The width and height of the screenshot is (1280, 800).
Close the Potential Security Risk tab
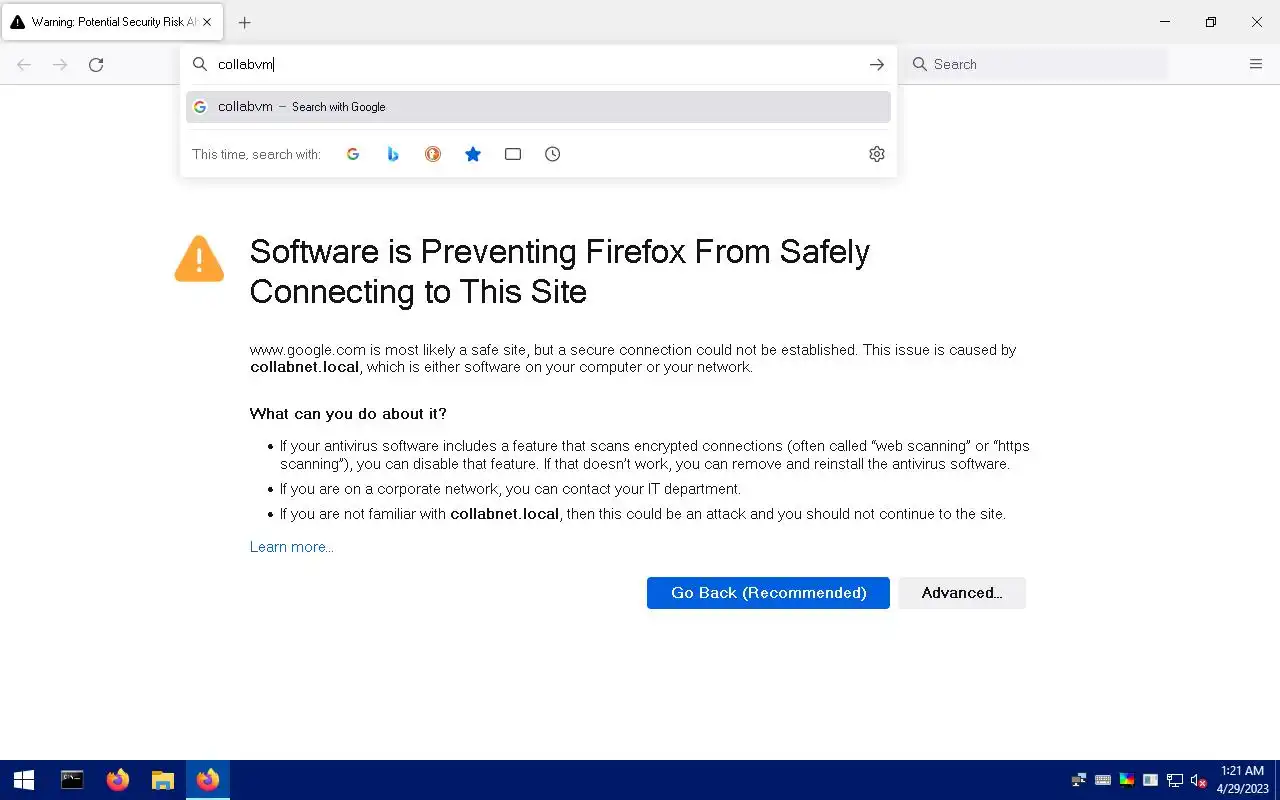coord(207,22)
